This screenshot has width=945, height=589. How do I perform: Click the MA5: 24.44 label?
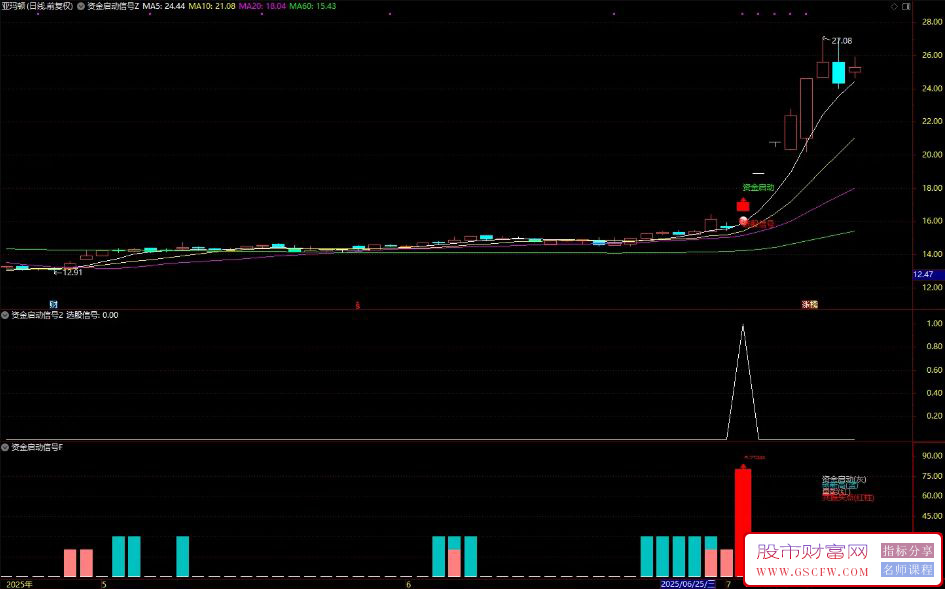(163, 6)
